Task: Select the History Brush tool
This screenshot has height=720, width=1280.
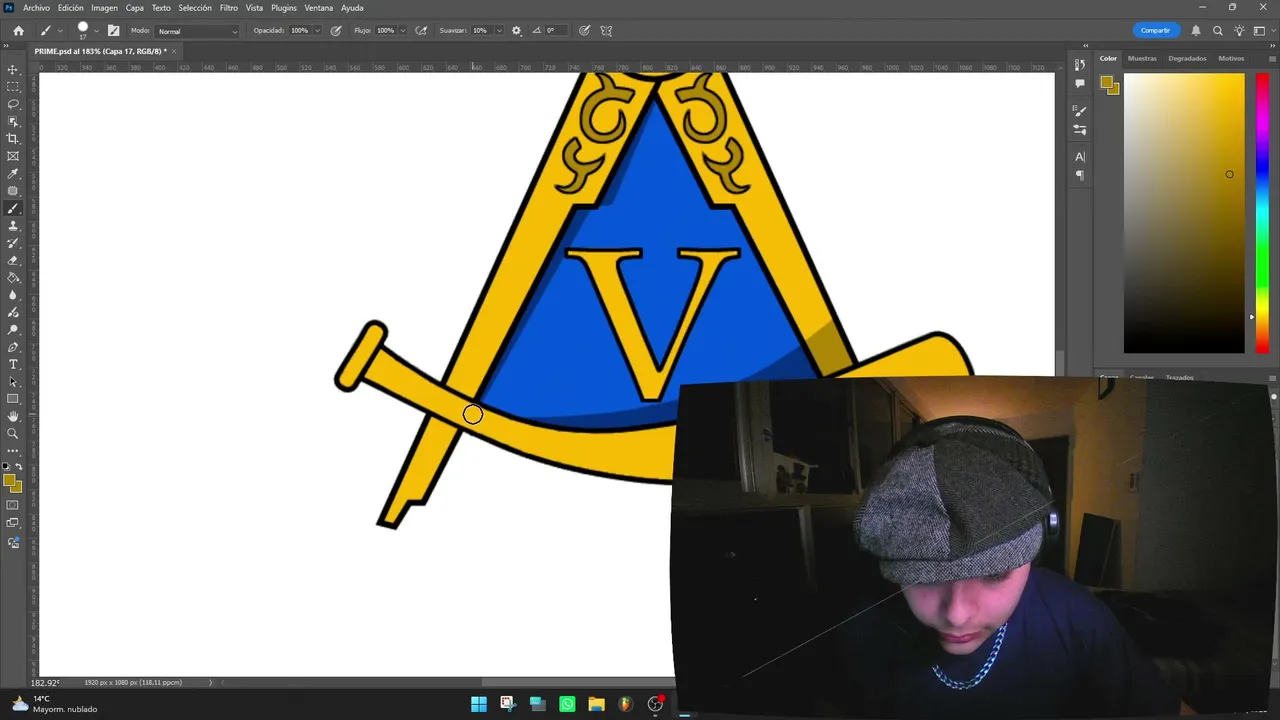Action: pos(13,243)
